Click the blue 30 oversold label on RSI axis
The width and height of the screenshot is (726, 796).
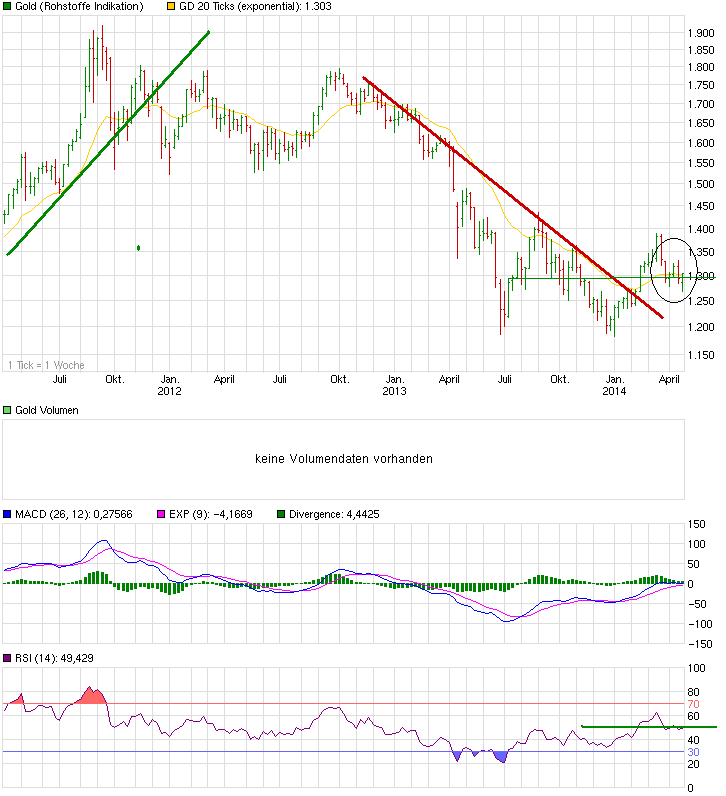[694, 752]
